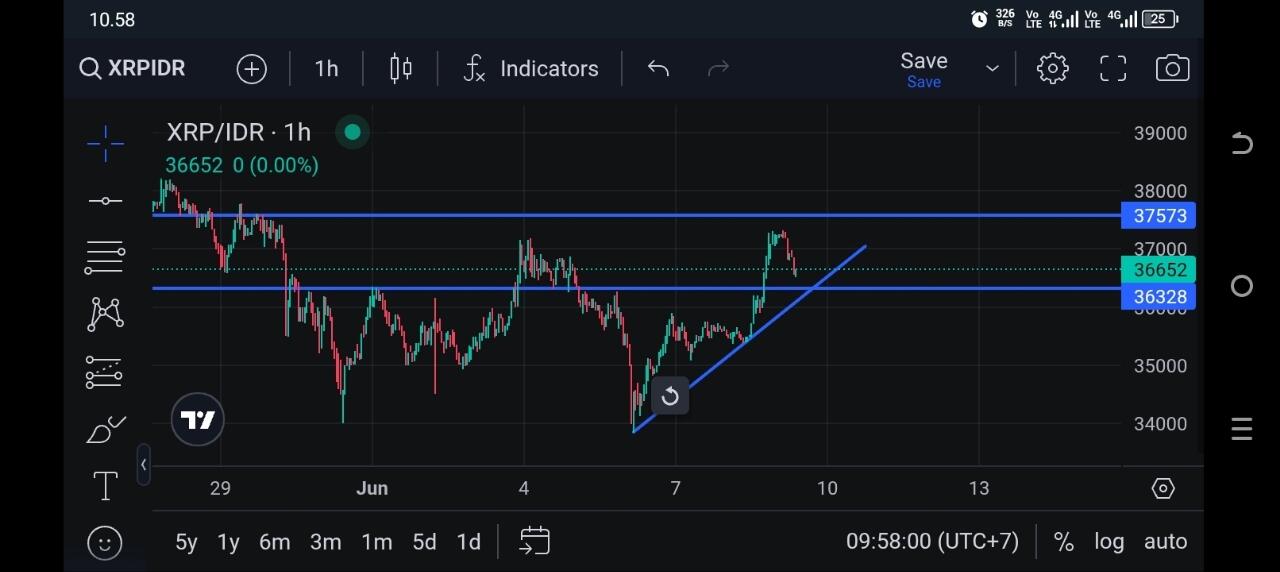Open chart settings gear

click(1052, 68)
